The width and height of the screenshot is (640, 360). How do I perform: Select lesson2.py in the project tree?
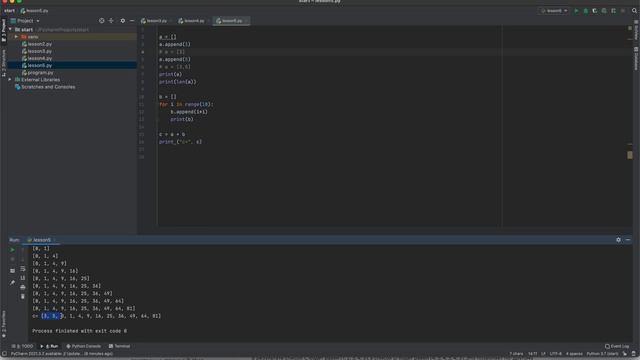tap(40, 44)
